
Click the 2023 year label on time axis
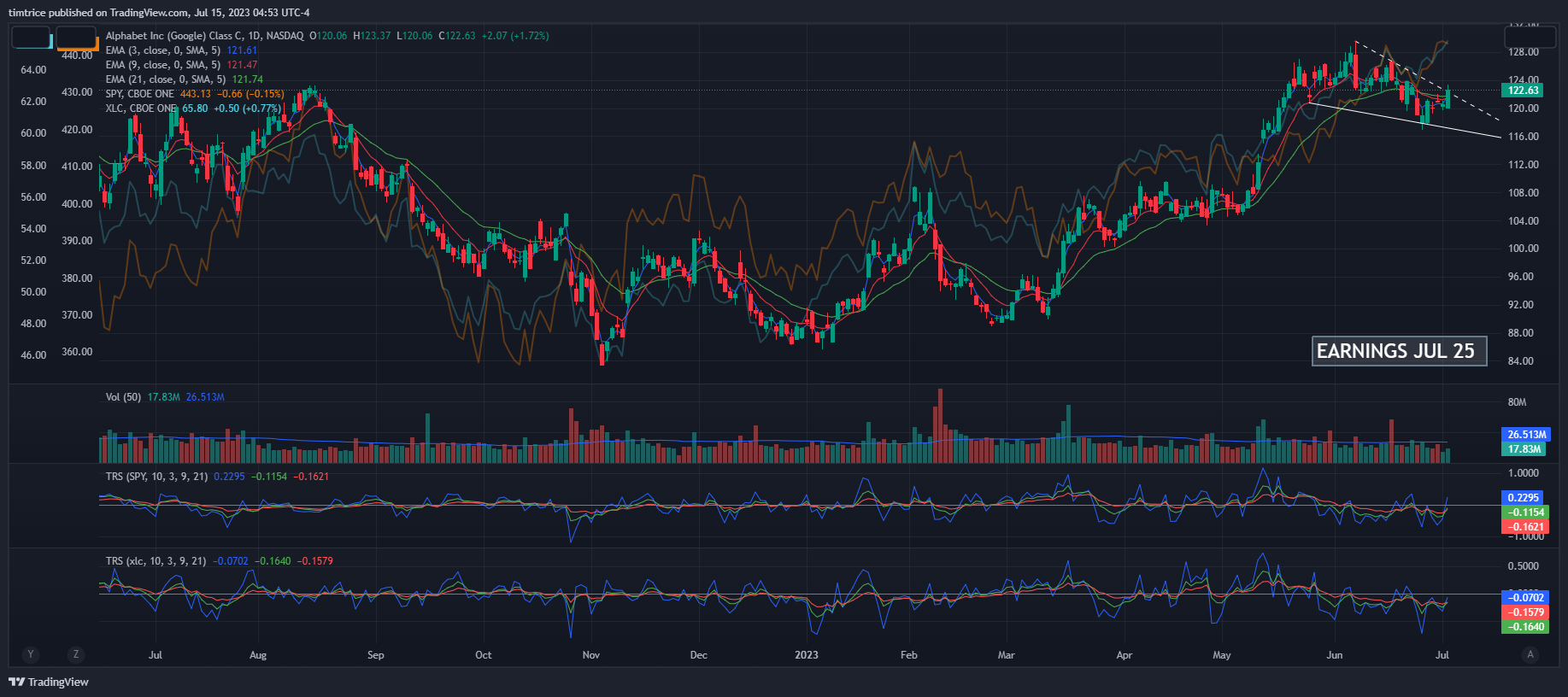[x=807, y=655]
